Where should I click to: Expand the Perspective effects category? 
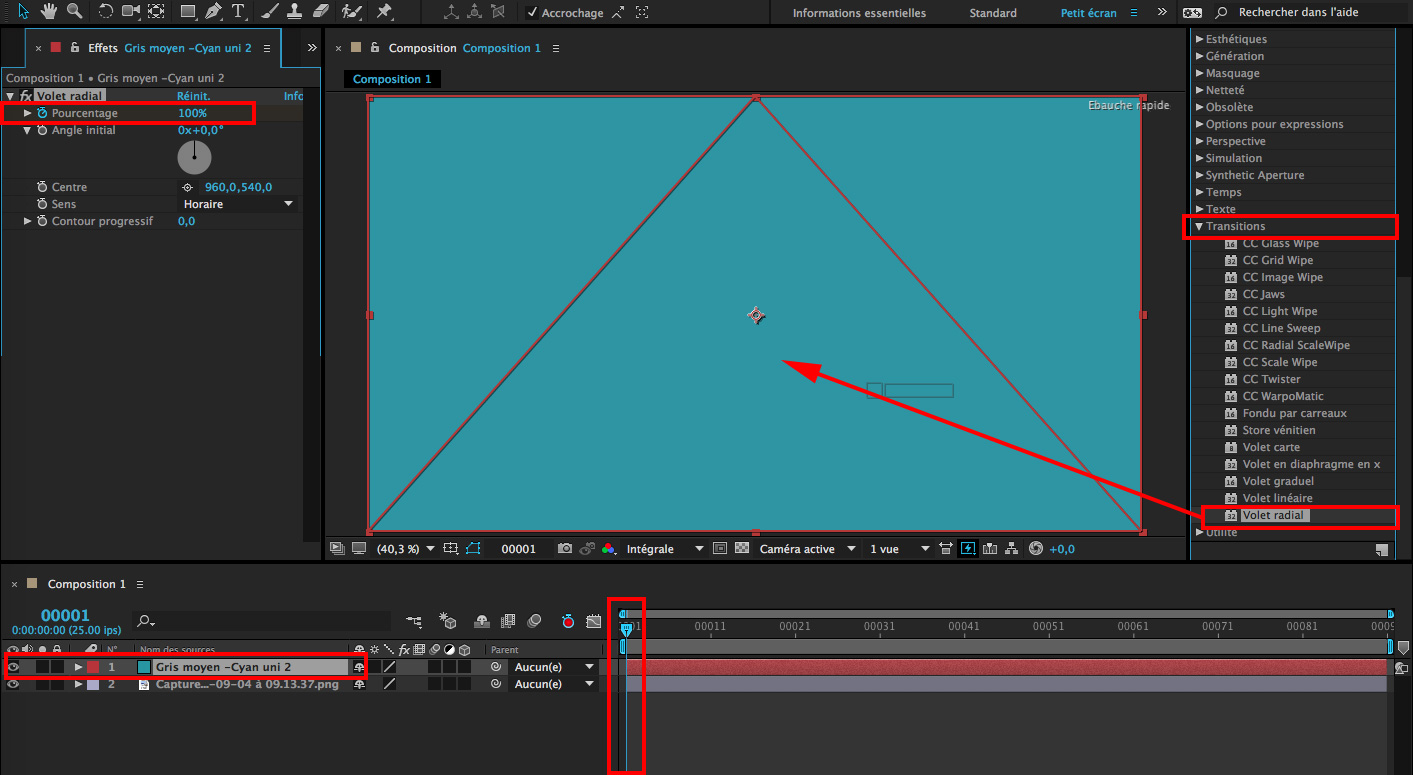(1199, 141)
